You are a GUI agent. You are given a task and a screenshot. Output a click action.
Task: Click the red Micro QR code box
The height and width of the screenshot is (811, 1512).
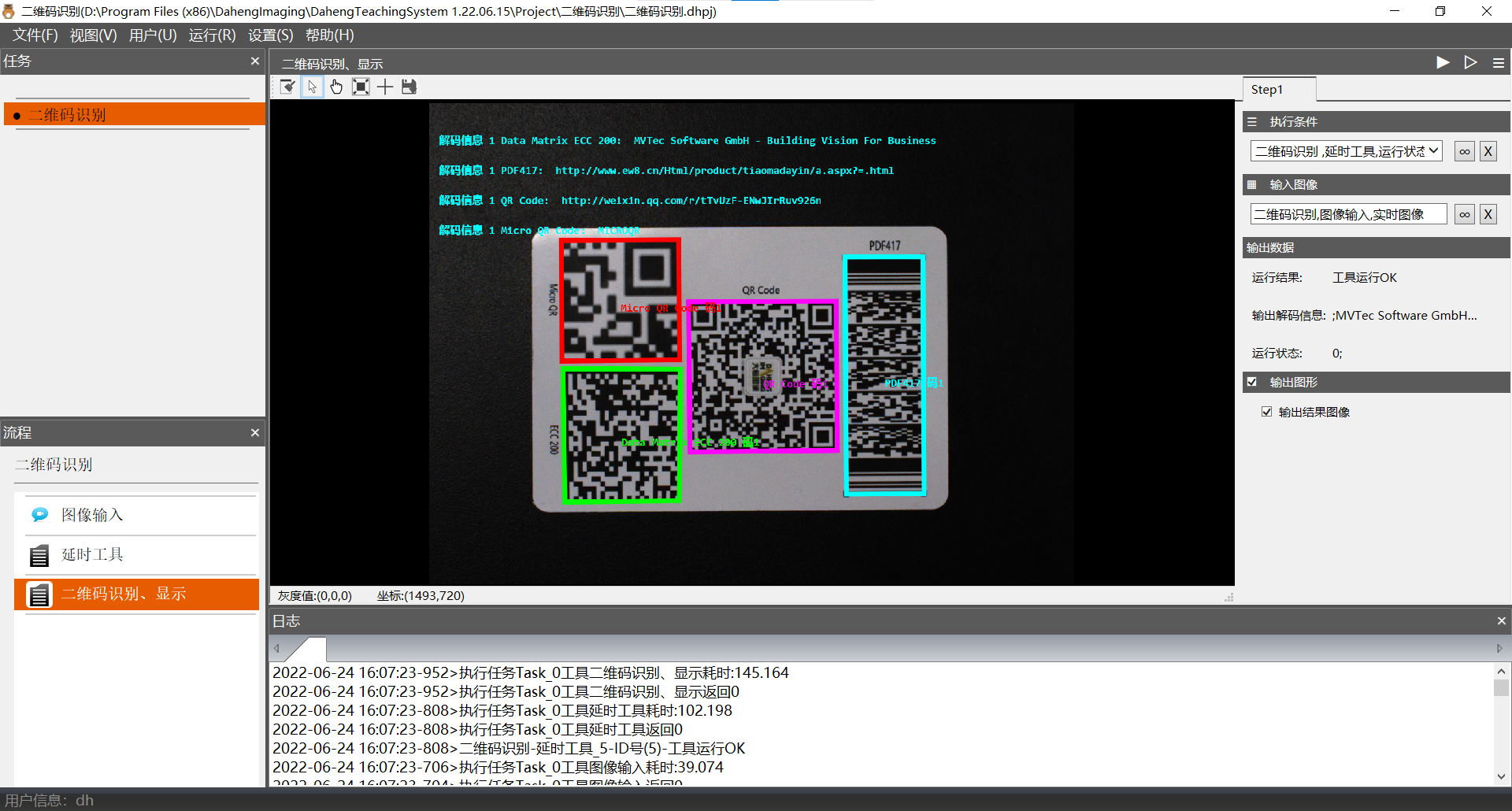(x=620, y=300)
